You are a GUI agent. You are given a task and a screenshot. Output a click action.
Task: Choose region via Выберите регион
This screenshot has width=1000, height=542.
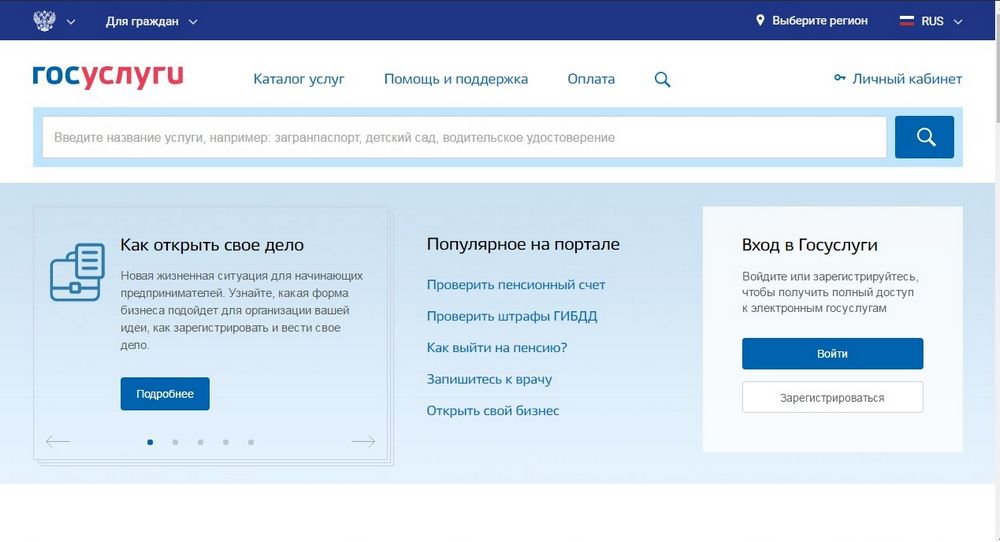tap(820, 20)
